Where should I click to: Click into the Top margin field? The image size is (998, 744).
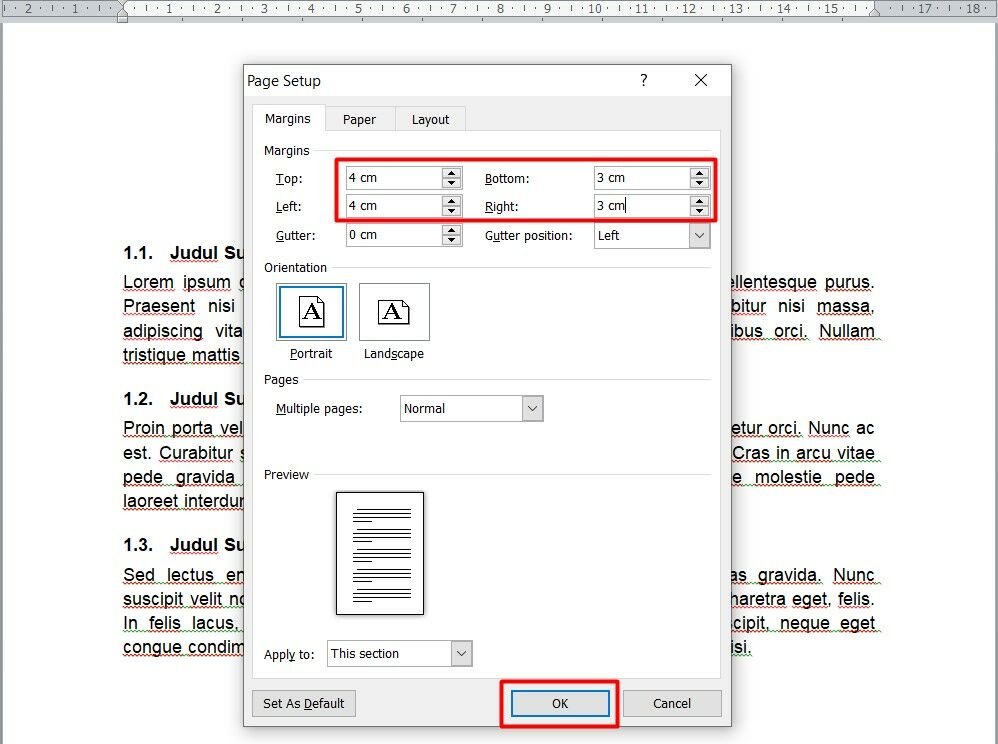392,178
